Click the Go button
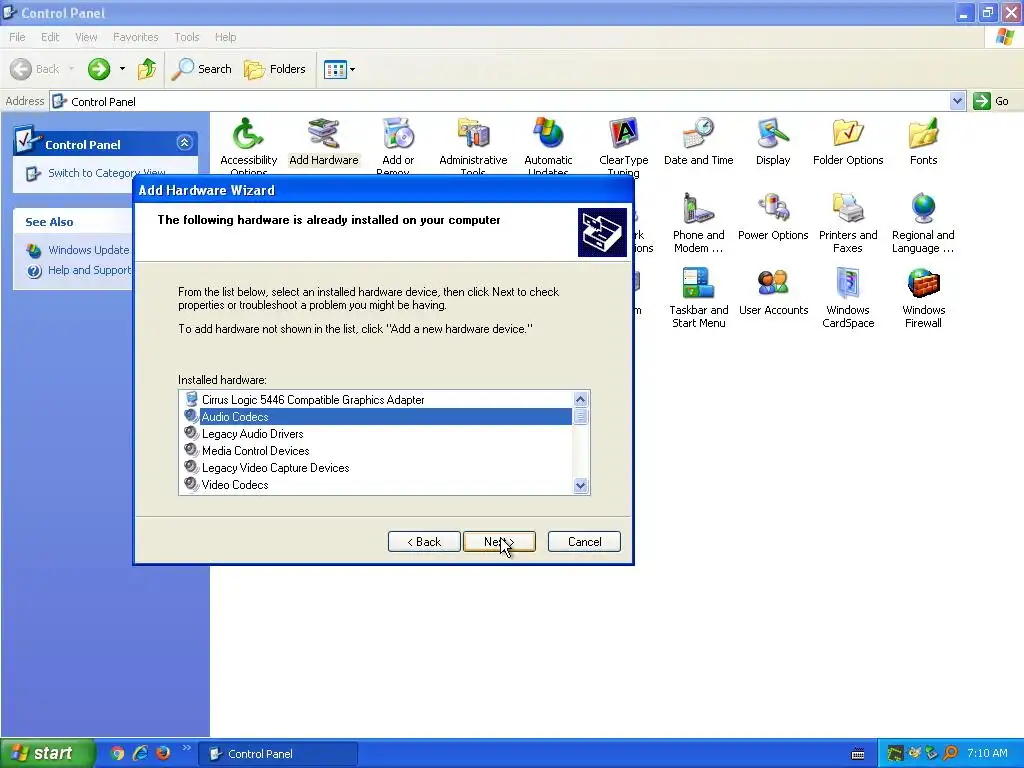The width and height of the screenshot is (1024, 768). pyautogui.click(x=991, y=101)
